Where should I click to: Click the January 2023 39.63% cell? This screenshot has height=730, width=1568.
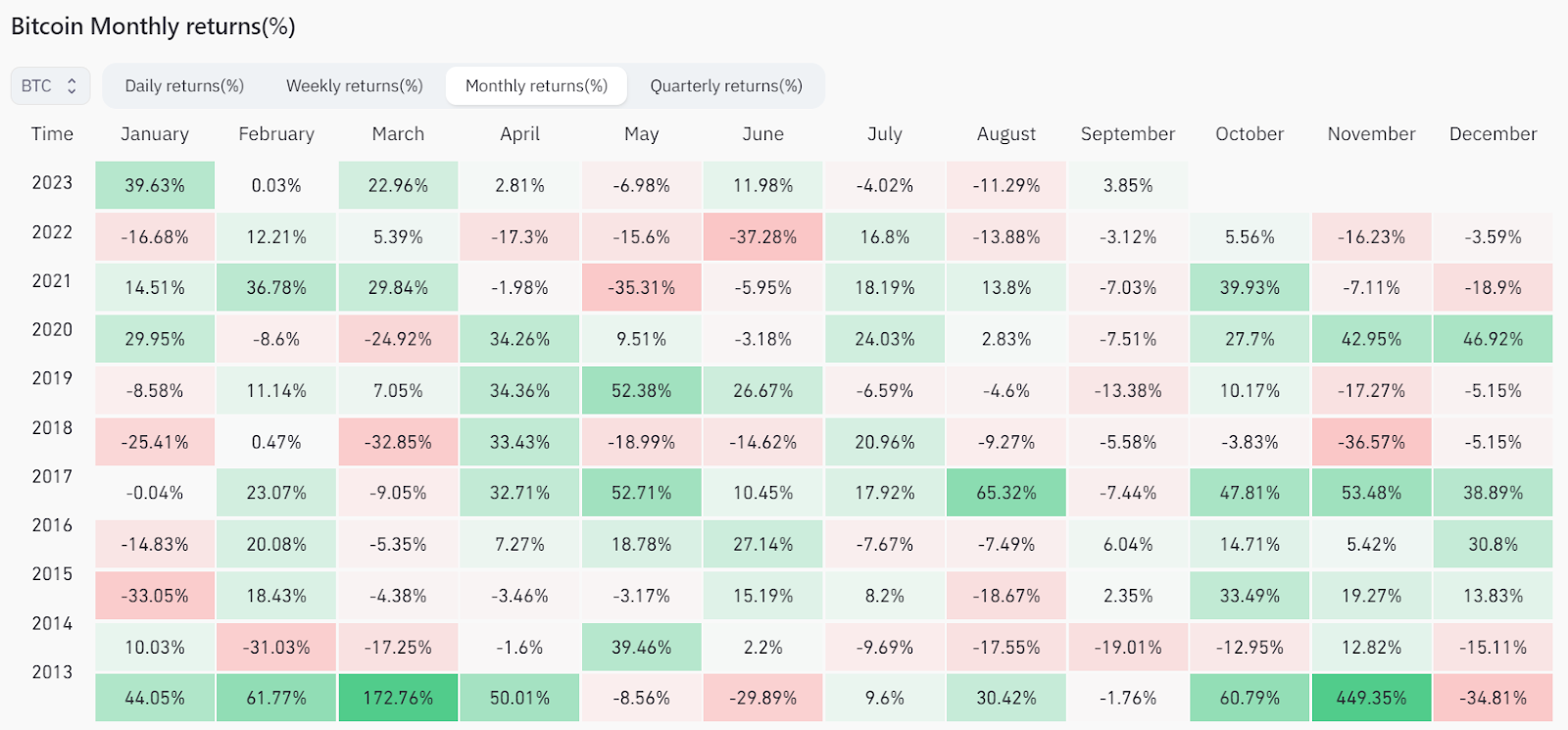155,185
